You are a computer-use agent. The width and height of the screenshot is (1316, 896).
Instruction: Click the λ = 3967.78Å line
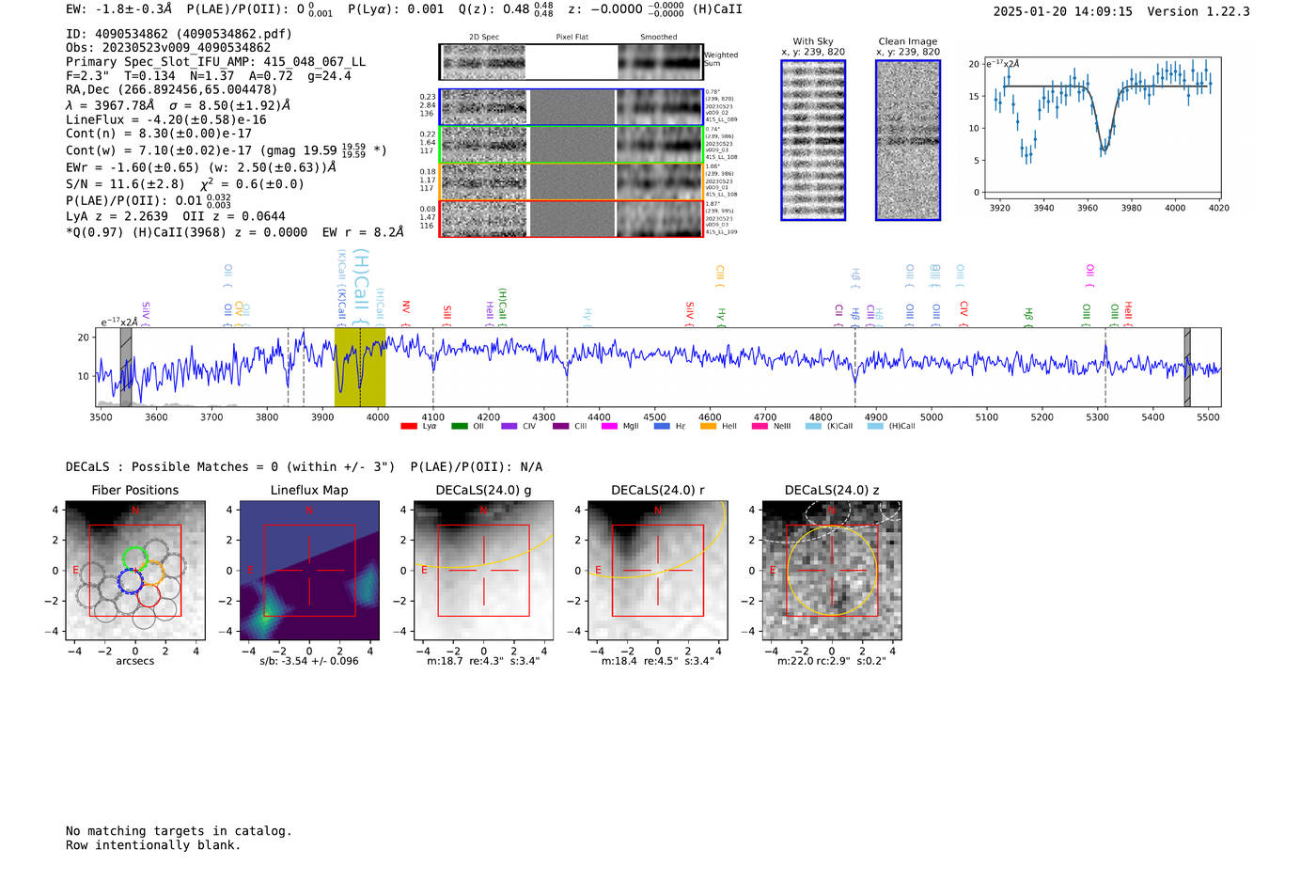179,105
